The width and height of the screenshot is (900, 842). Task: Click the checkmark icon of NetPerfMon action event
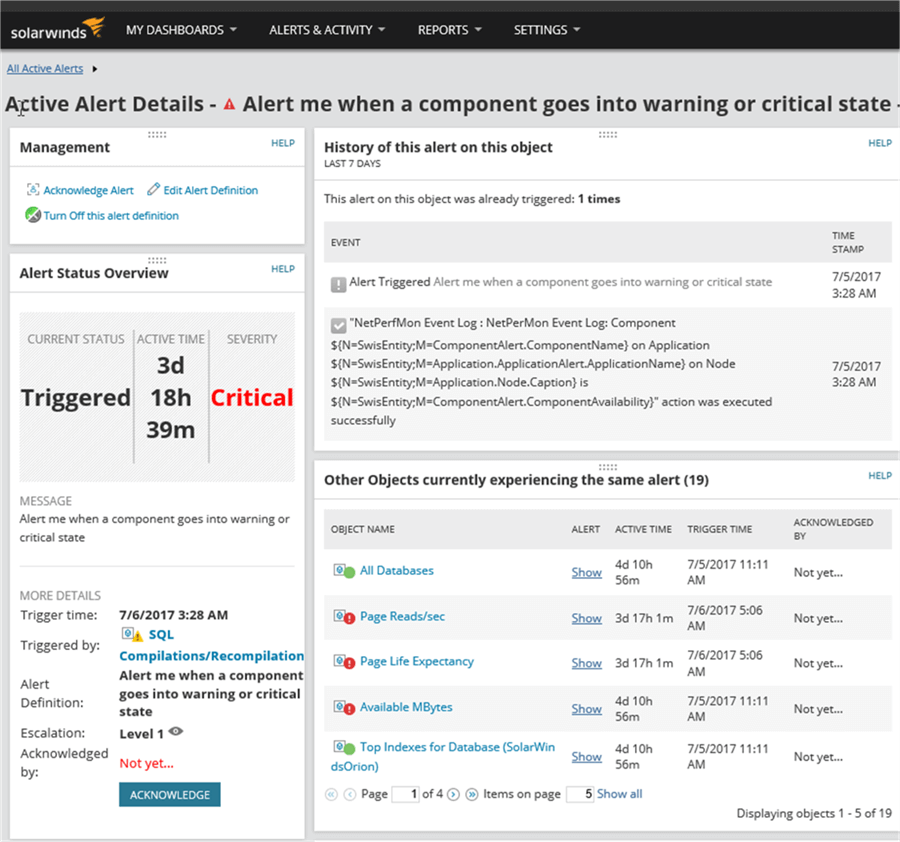tap(339, 326)
